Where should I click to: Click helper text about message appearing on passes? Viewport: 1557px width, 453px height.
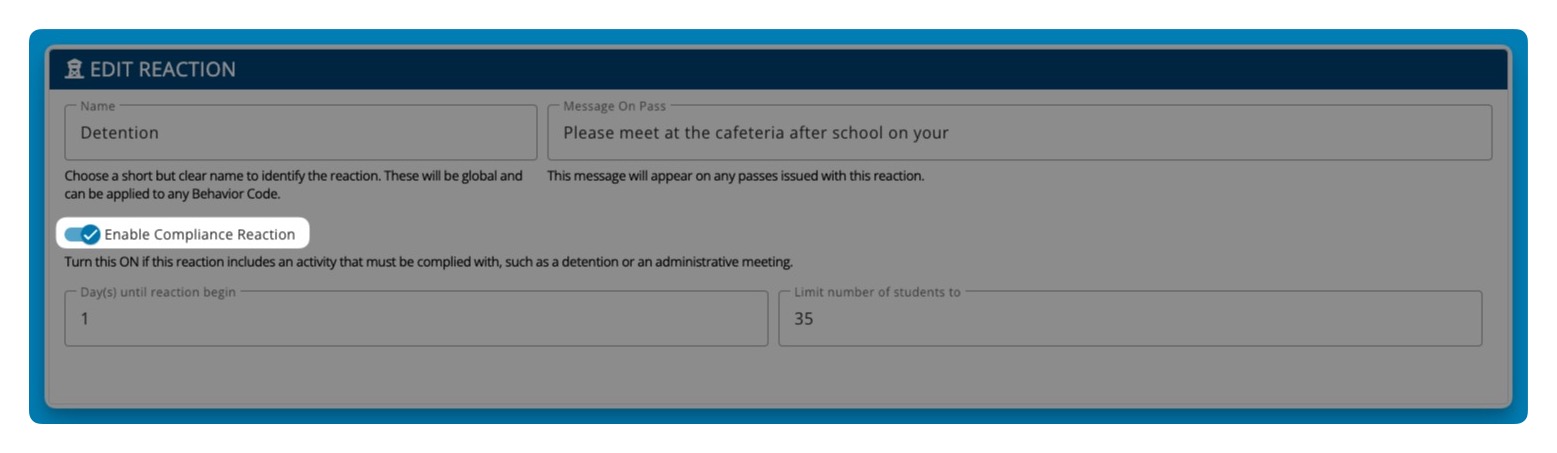pyautogui.click(x=736, y=176)
